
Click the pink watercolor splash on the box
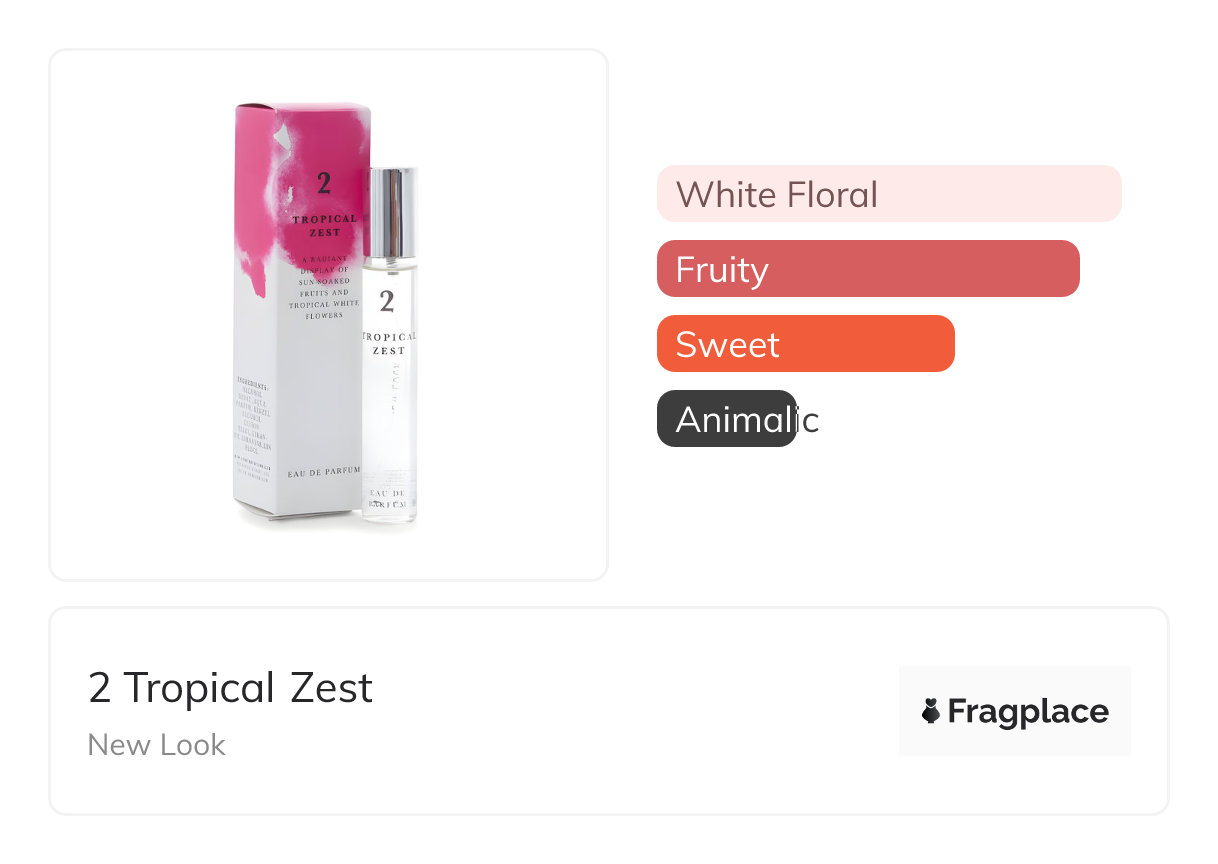[x=262, y=200]
